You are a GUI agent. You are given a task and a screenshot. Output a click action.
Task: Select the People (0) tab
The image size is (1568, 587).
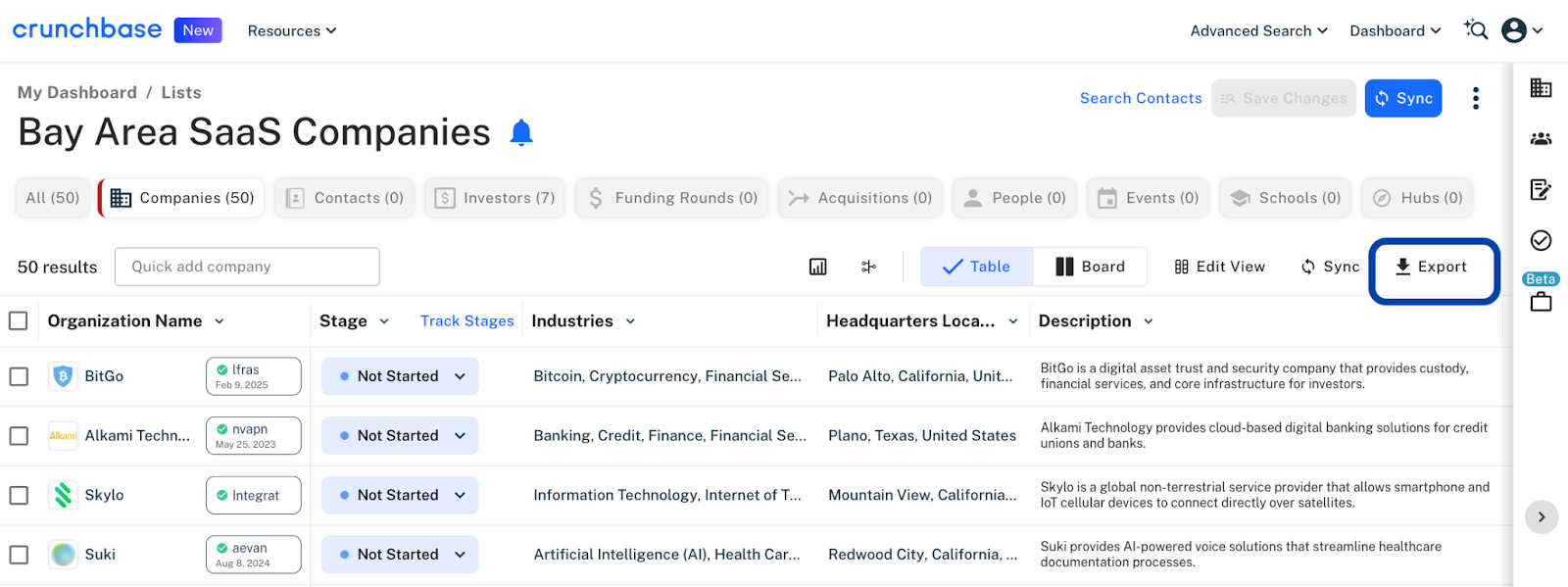click(x=1015, y=198)
